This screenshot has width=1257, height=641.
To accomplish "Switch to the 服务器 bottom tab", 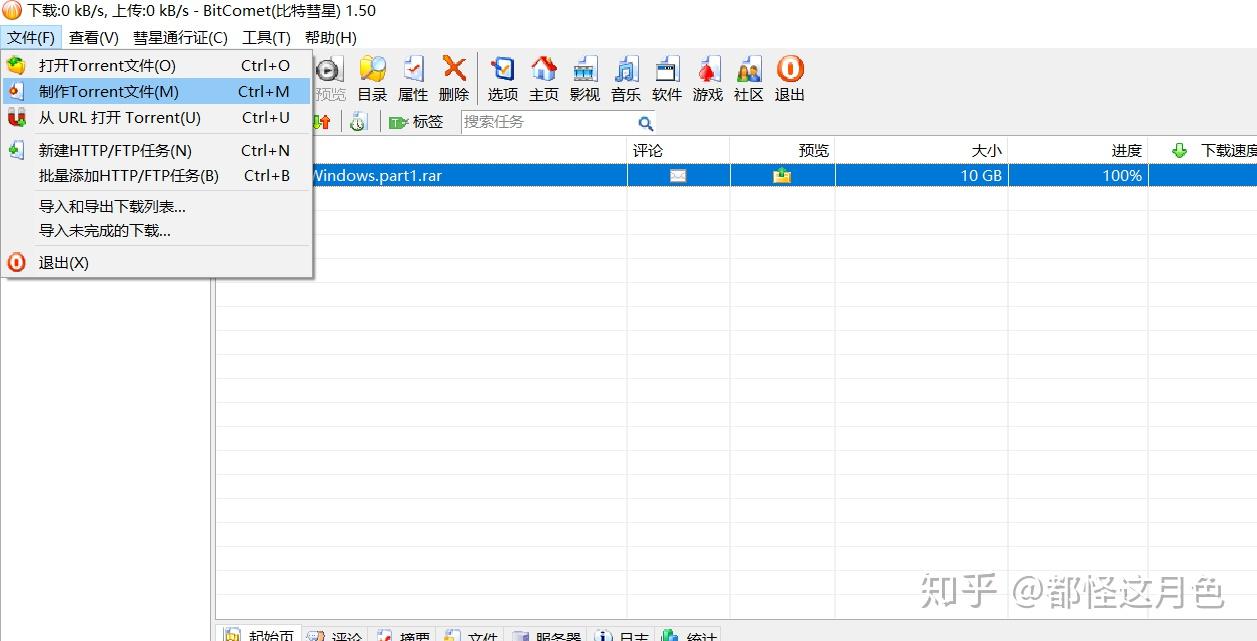I will click(546, 636).
